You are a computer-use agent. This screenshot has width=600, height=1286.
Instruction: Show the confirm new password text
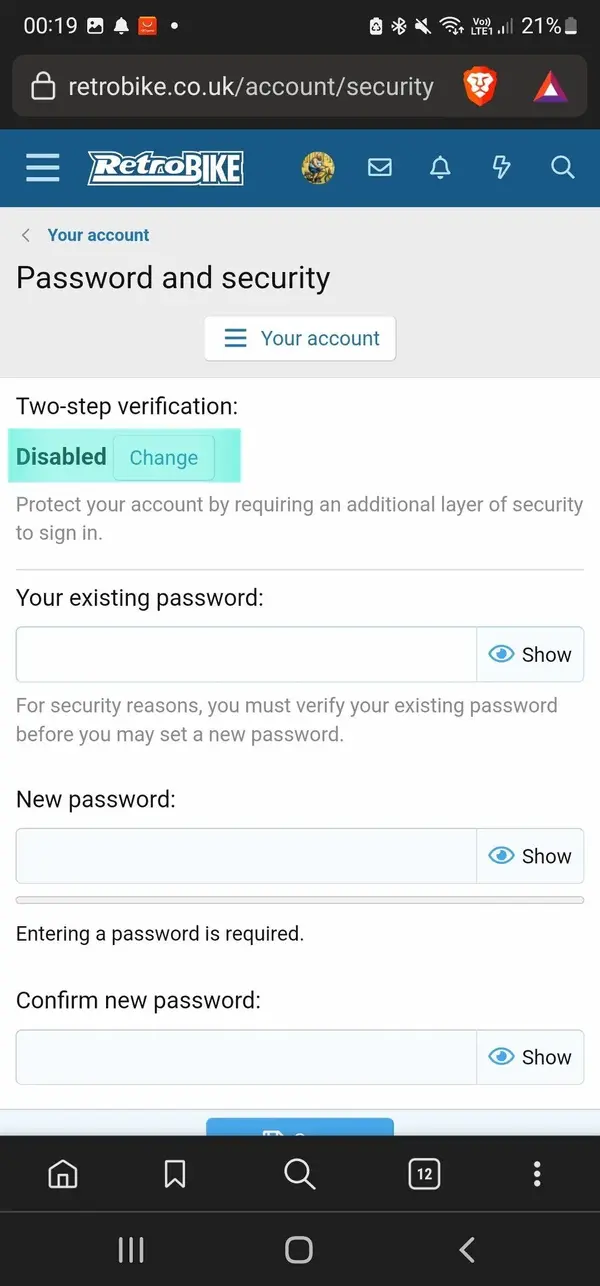tap(530, 1057)
